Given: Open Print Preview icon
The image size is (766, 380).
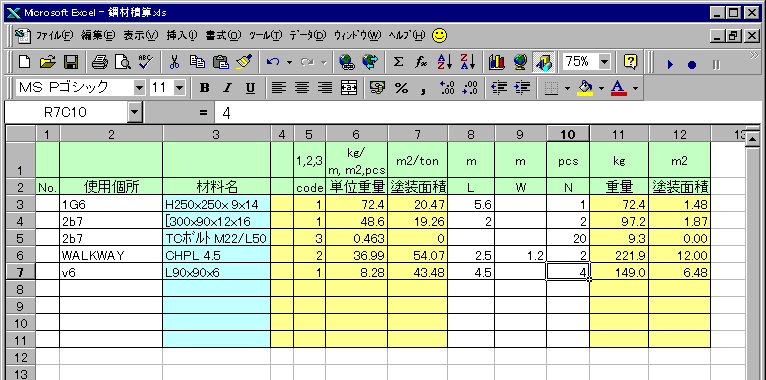Looking at the screenshot, I should (122, 62).
